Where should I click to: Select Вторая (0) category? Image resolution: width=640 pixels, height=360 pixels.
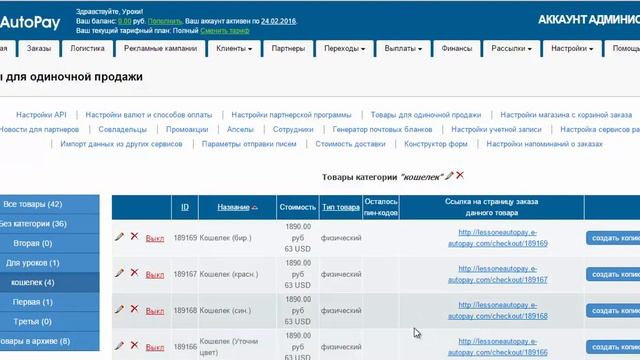click(x=49, y=243)
